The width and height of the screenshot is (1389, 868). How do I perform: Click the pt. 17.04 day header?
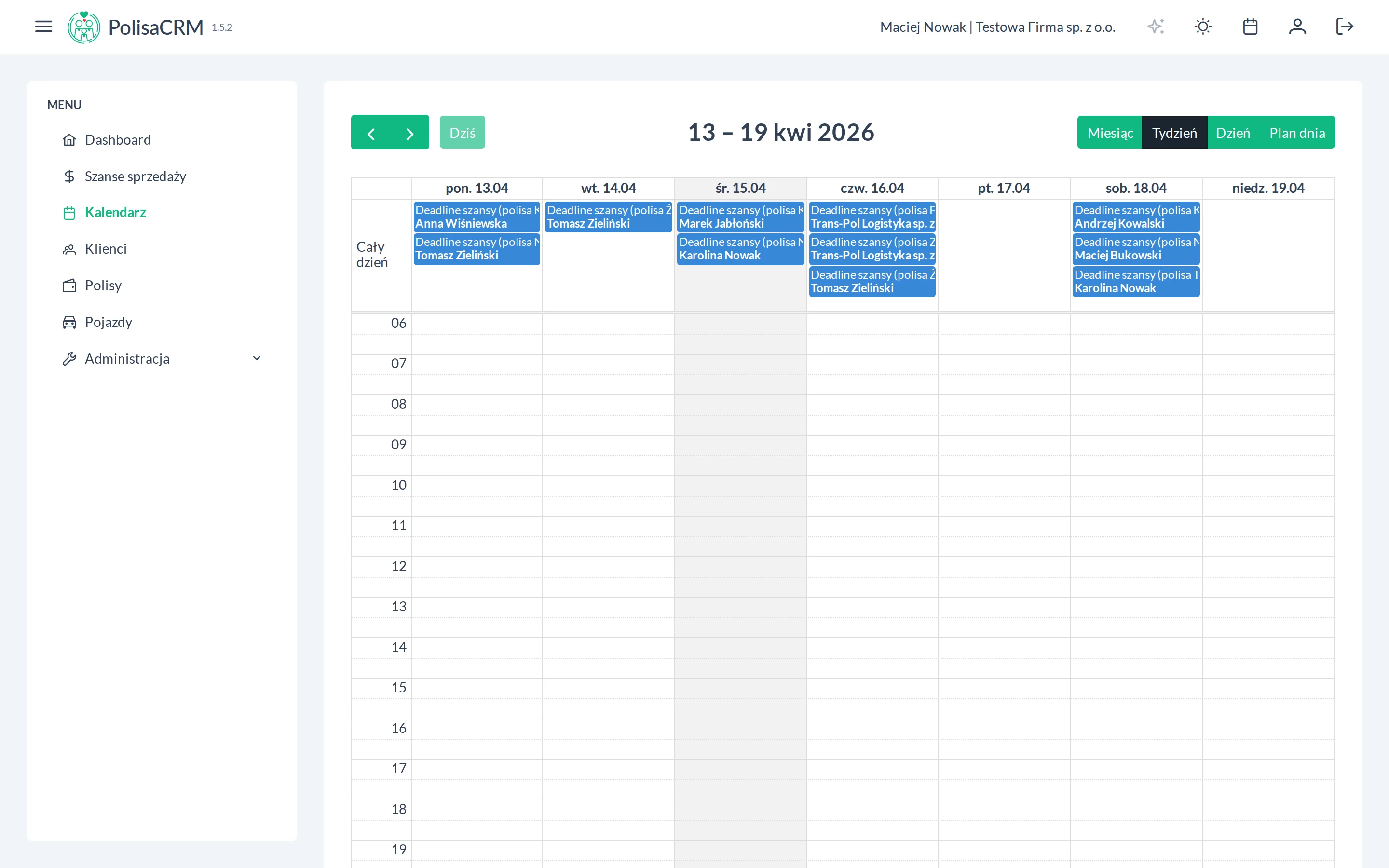pos(1003,188)
